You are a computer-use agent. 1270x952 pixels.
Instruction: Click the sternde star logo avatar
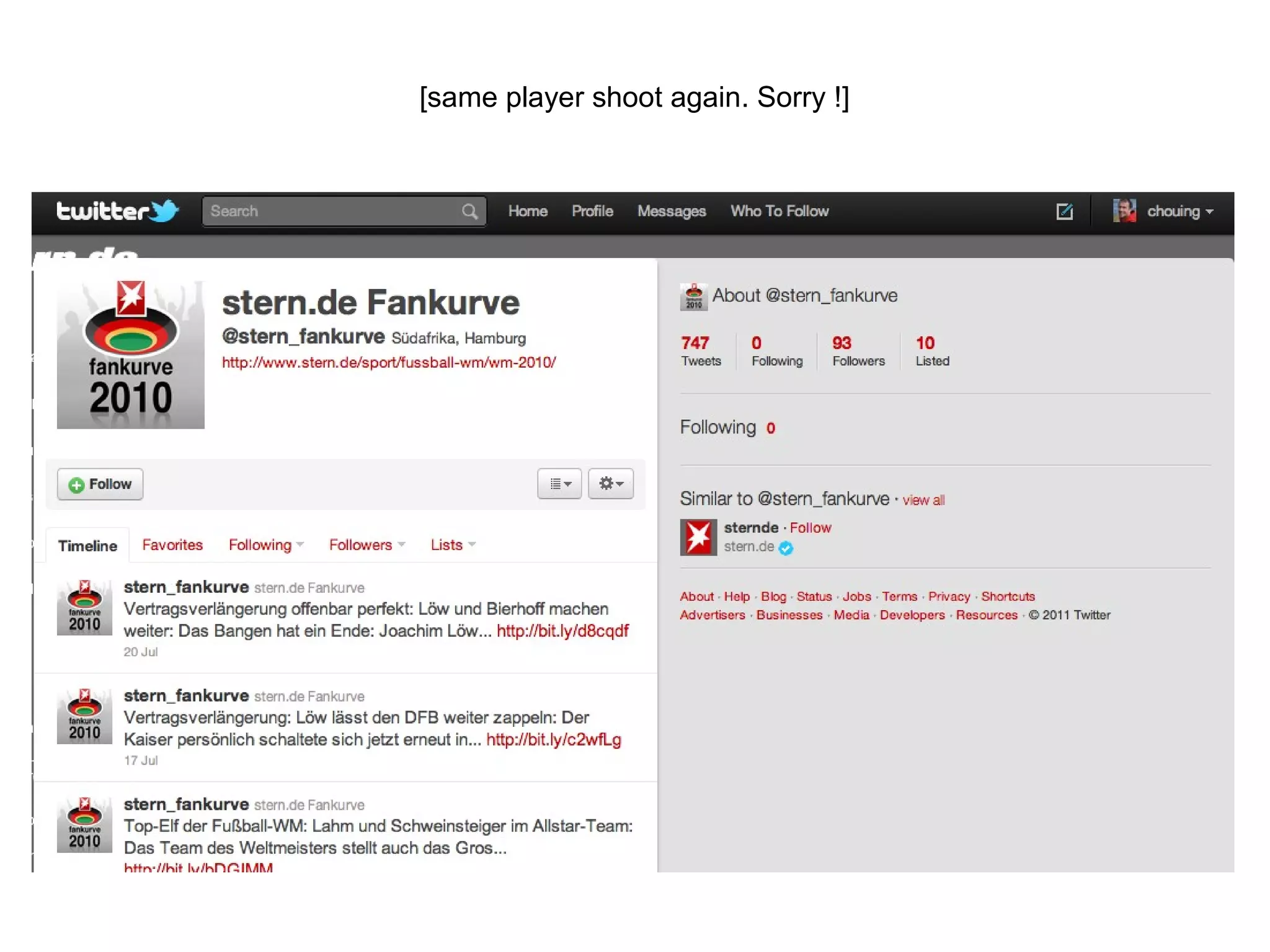(x=699, y=537)
